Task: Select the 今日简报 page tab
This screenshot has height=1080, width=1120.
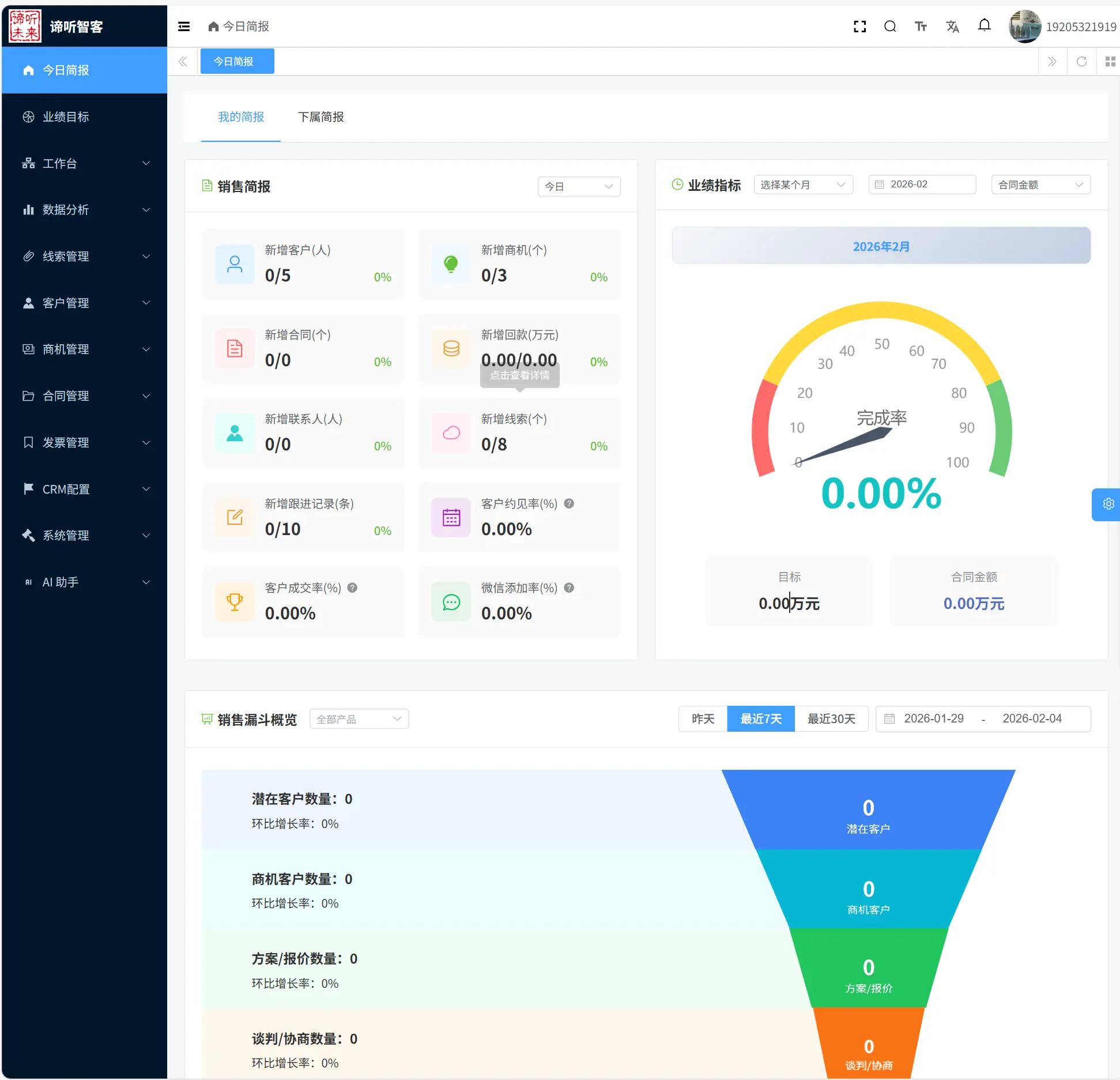Action: [237, 62]
